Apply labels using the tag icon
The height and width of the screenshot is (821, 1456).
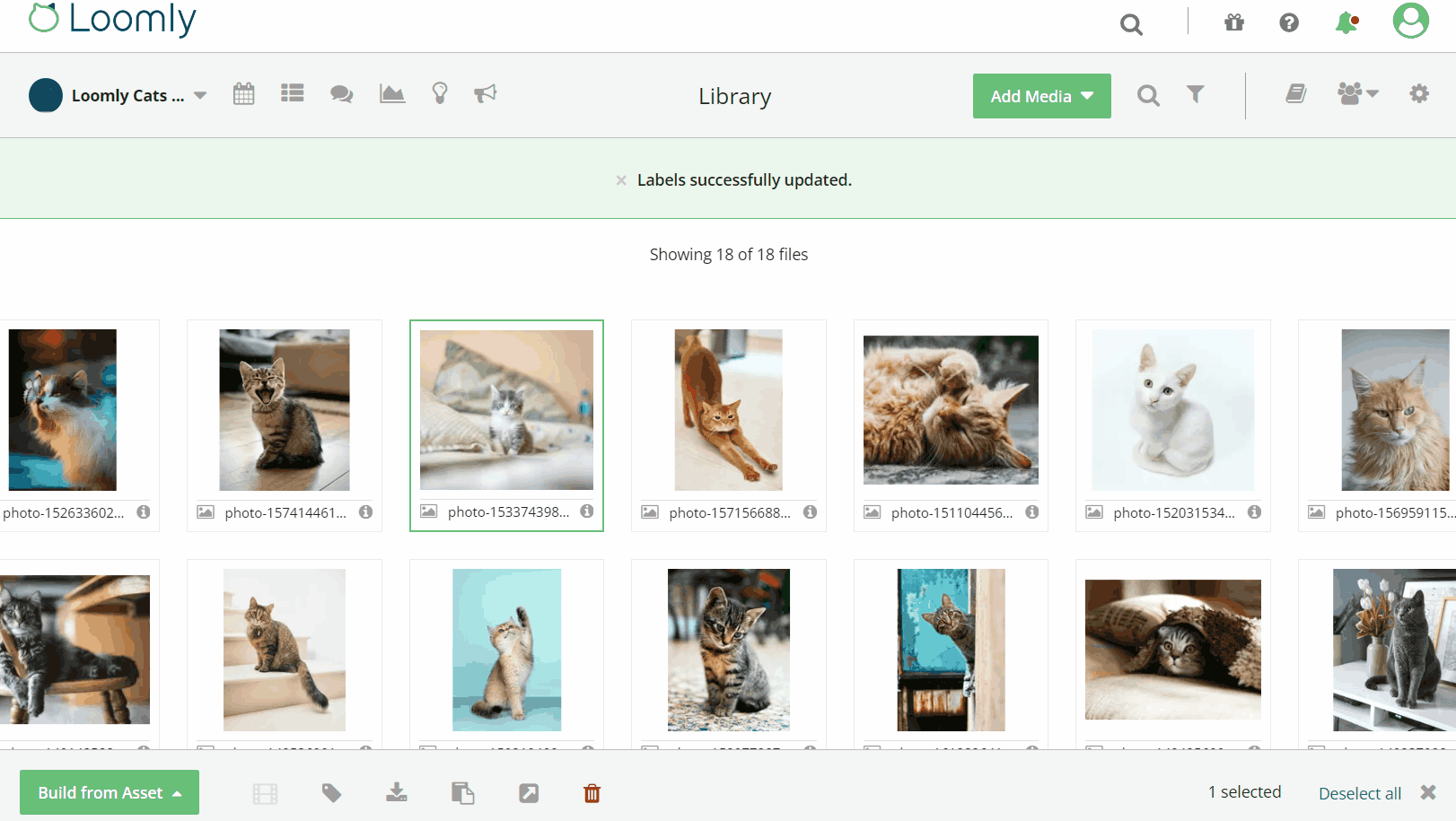[x=331, y=792]
